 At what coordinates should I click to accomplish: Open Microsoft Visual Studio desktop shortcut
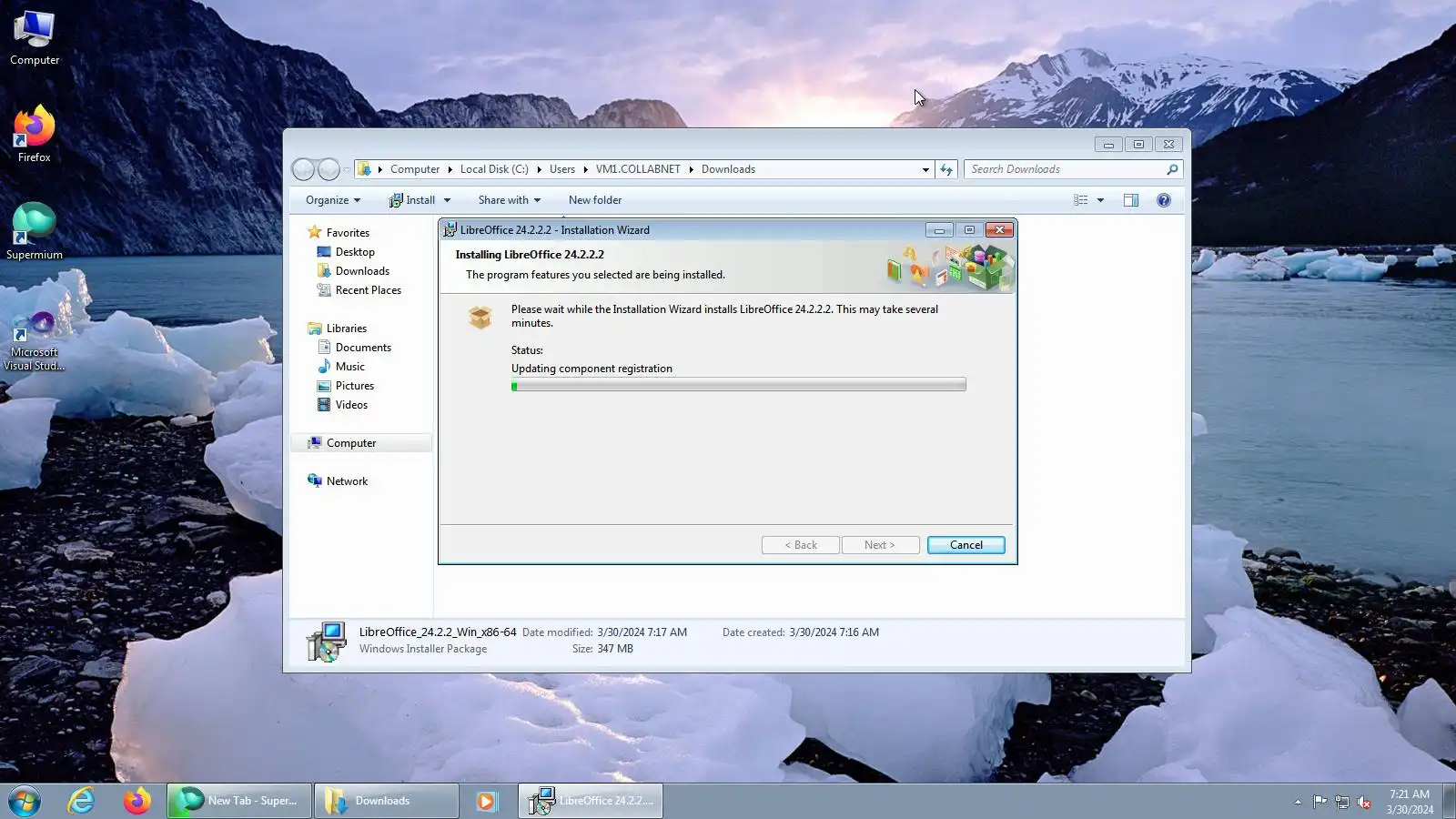click(35, 339)
